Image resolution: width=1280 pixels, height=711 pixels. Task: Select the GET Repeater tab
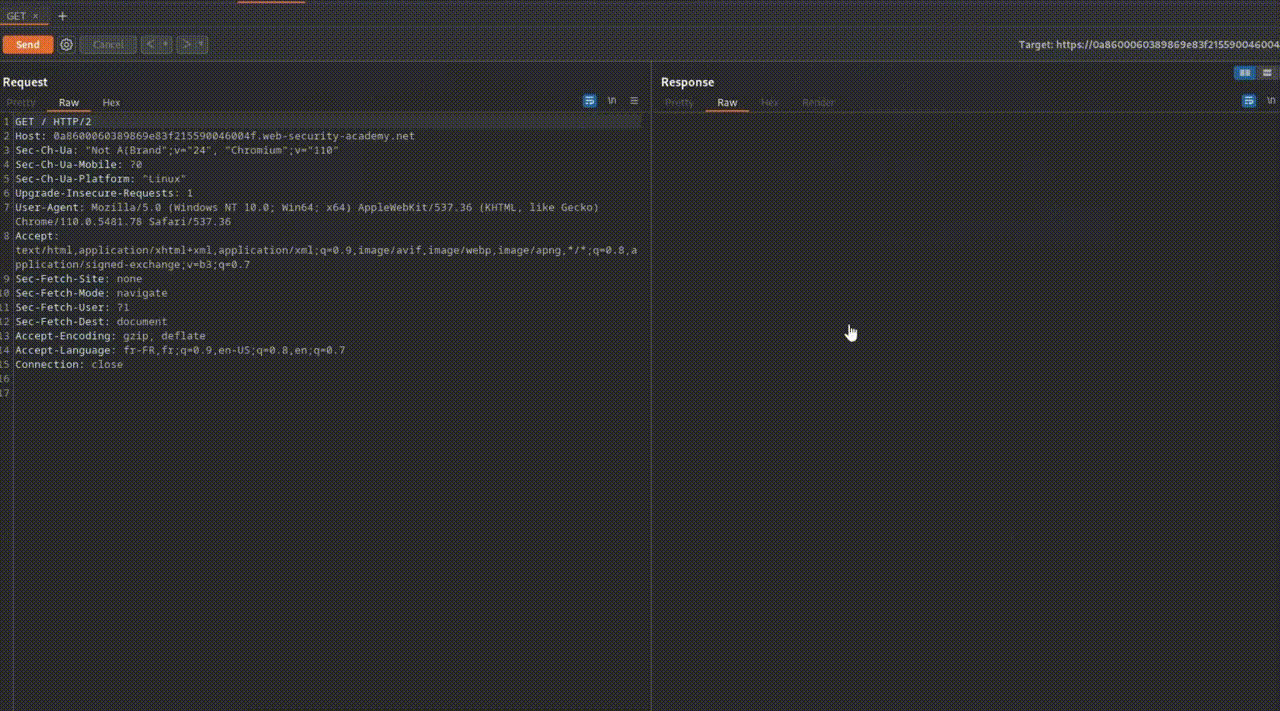(17, 16)
